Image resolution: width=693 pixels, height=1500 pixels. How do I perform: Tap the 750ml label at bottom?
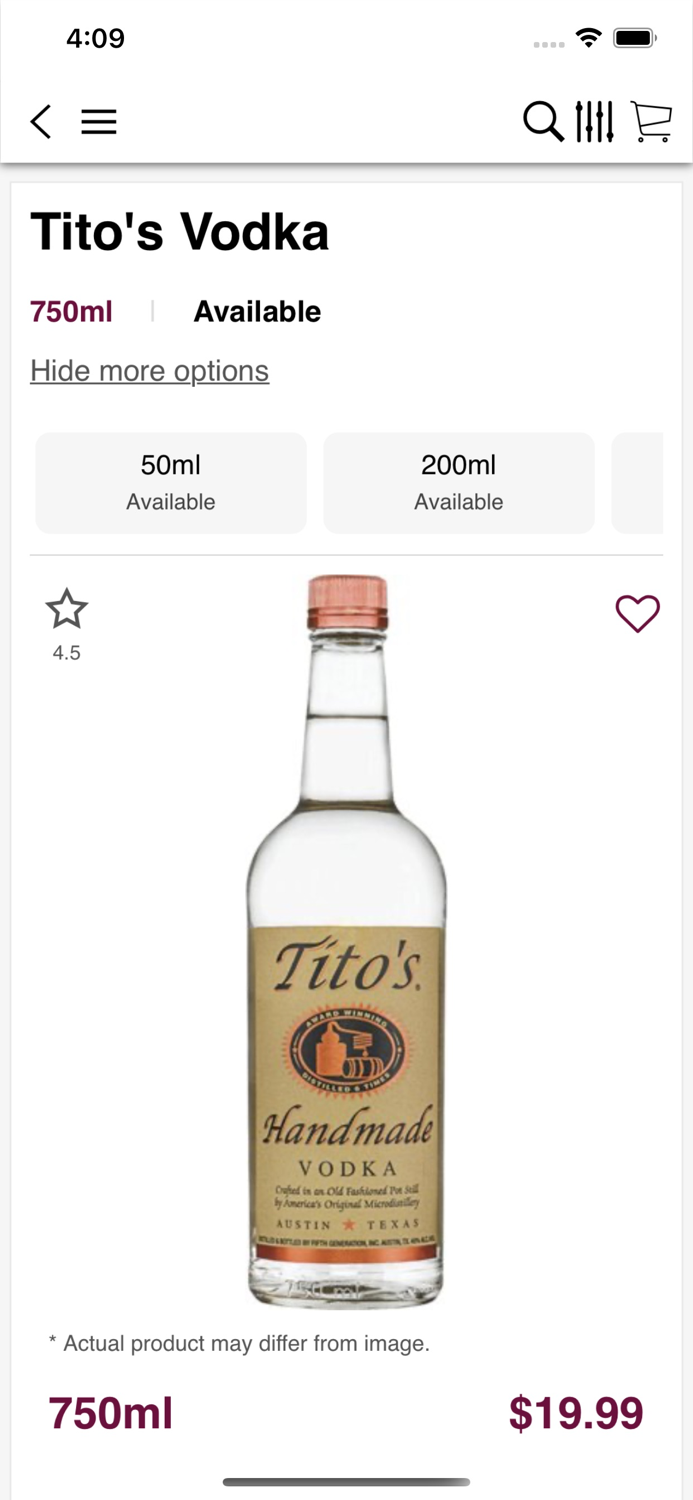(111, 1414)
